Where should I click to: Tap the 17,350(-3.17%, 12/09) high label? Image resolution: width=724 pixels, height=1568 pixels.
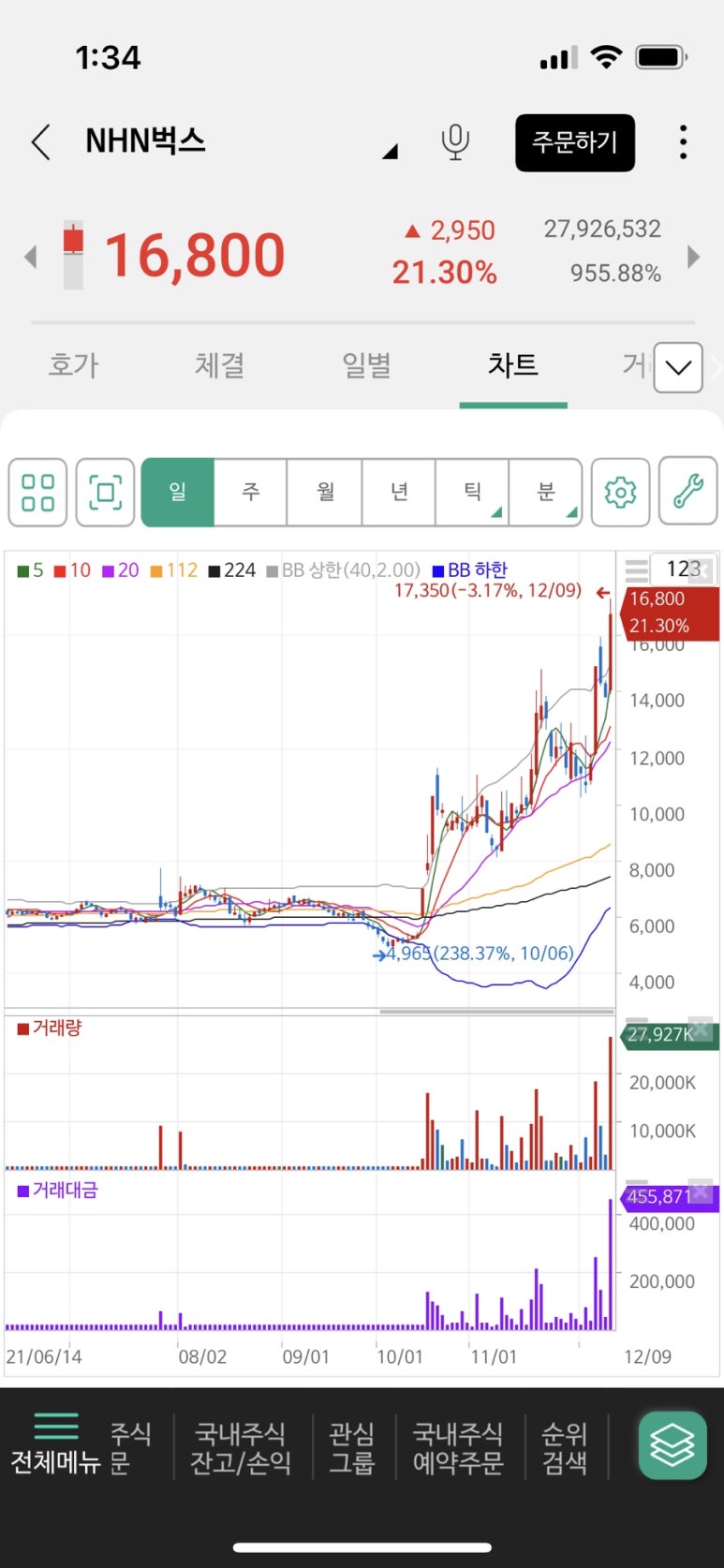tap(488, 591)
